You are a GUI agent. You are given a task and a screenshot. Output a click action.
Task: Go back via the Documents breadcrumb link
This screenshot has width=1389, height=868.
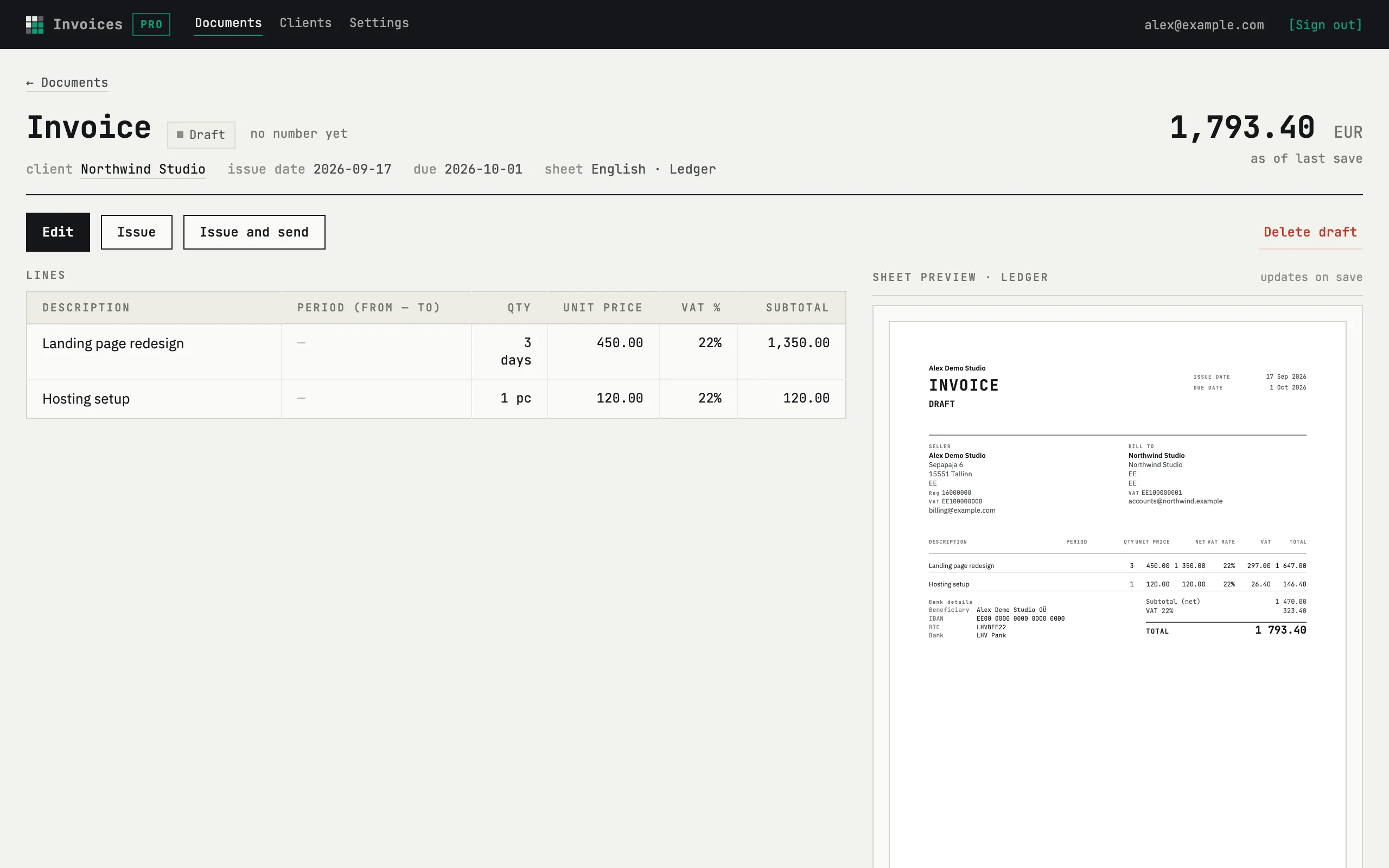(67, 82)
